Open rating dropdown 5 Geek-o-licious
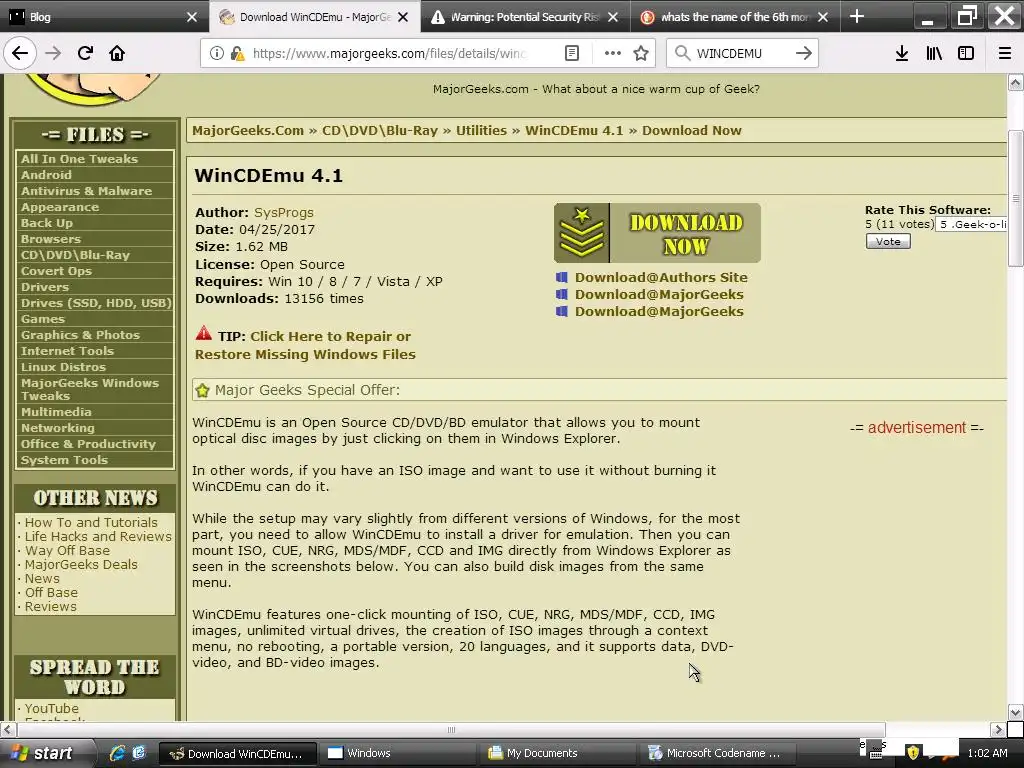This screenshot has width=1024, height=768. [971, 225]
